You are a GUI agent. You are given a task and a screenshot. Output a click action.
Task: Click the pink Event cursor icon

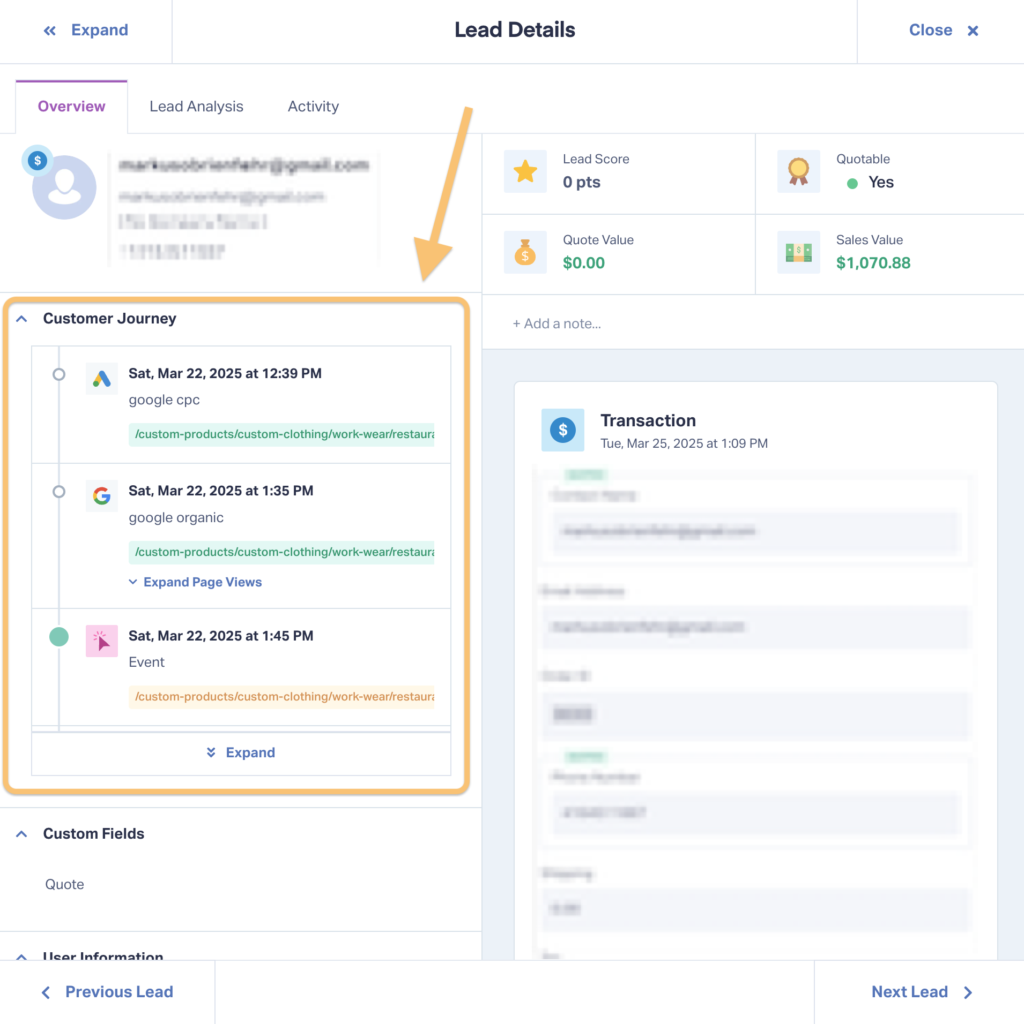pyautogui.click(x=101, y=641)
